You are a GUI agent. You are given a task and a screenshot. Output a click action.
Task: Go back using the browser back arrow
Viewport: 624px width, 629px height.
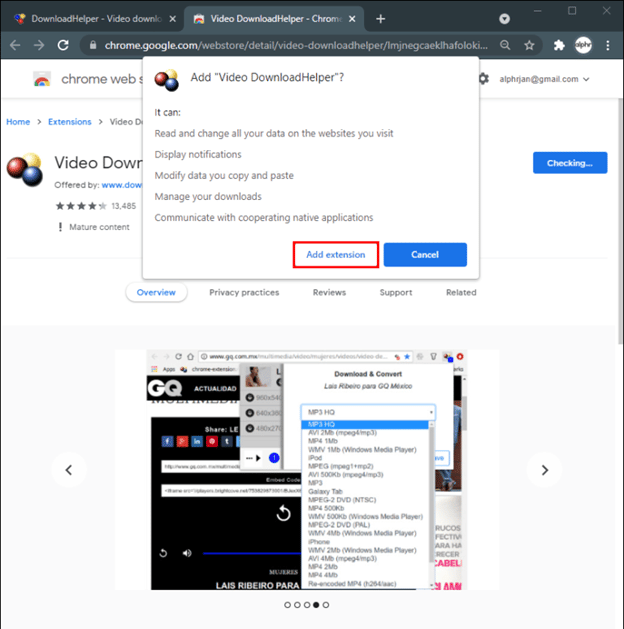16,45
